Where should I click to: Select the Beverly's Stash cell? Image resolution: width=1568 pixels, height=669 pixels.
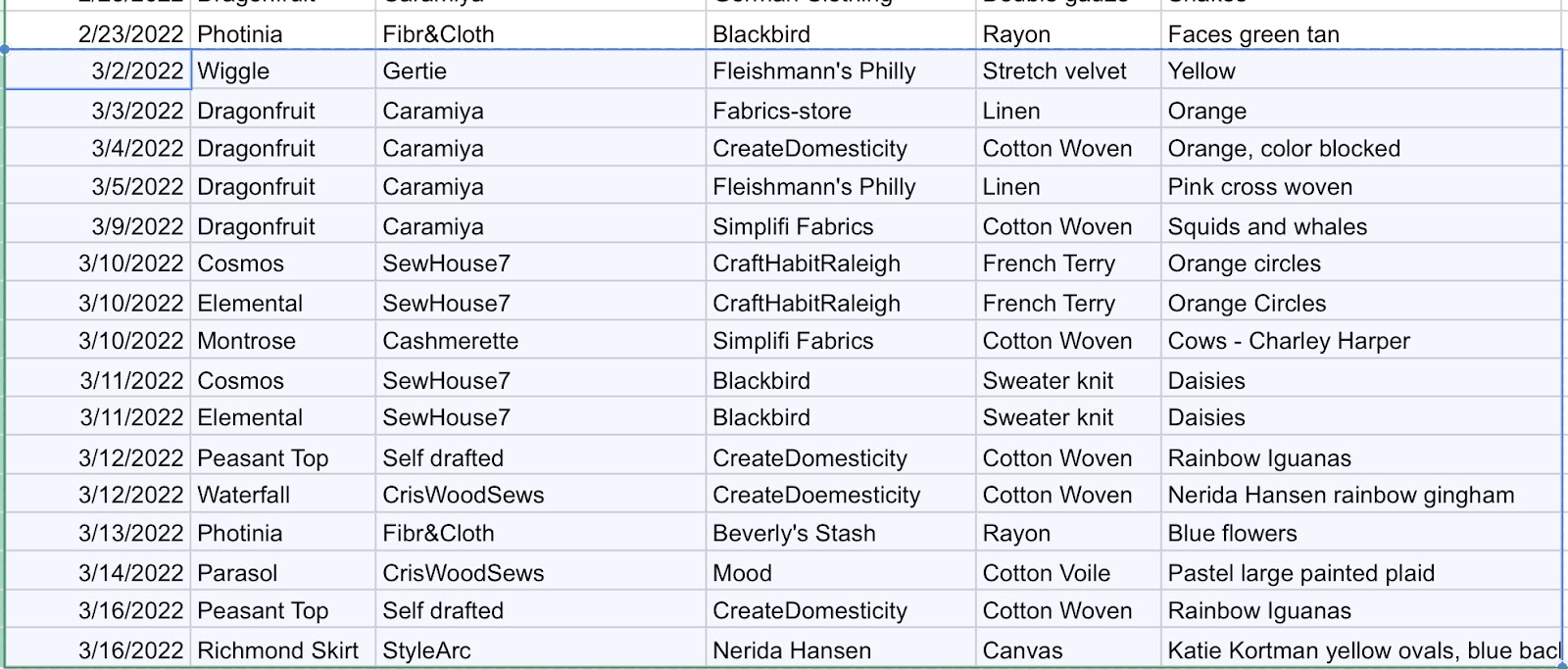pos(841,533)
